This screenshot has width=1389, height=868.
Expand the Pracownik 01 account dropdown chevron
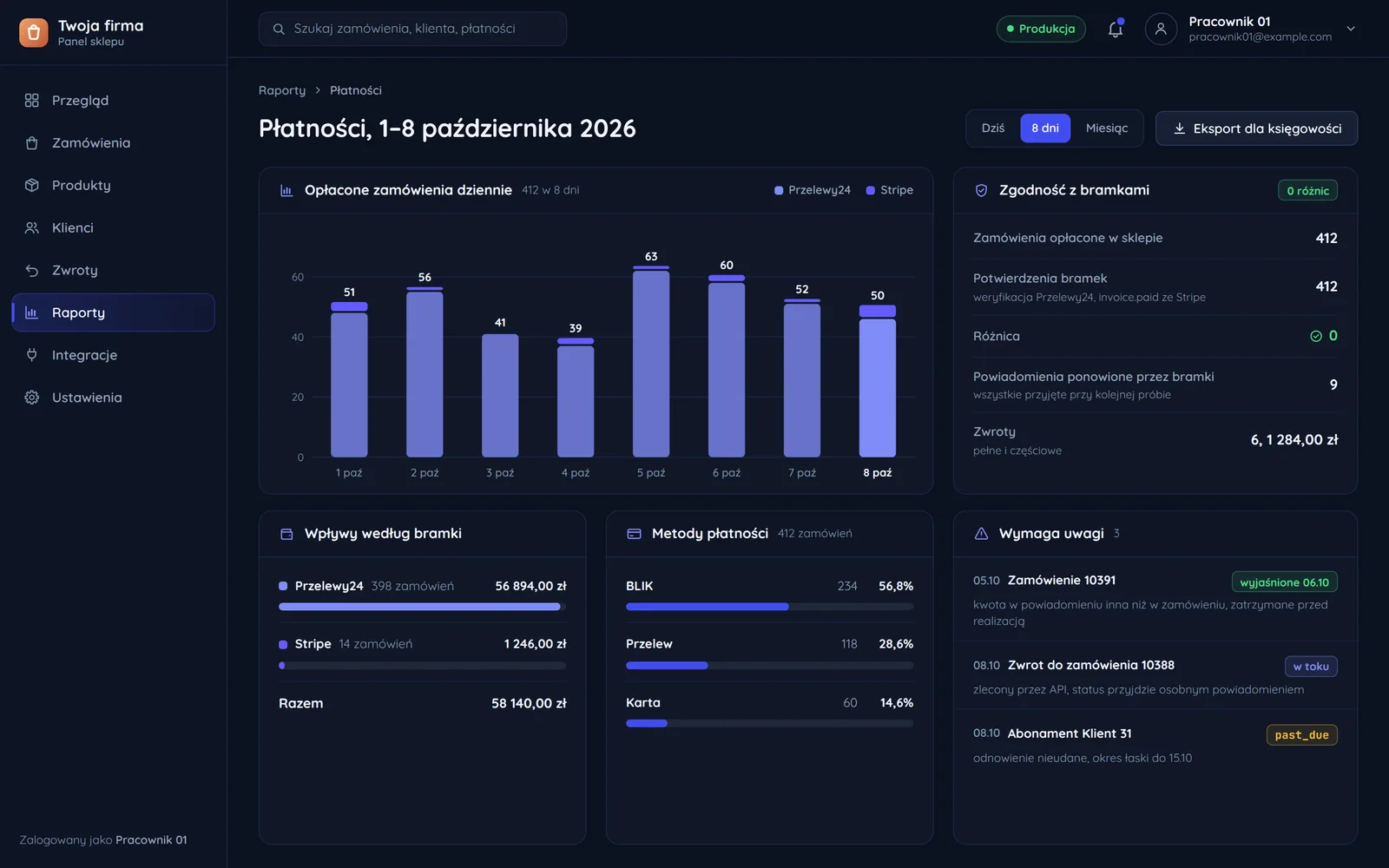[1351, 29]
